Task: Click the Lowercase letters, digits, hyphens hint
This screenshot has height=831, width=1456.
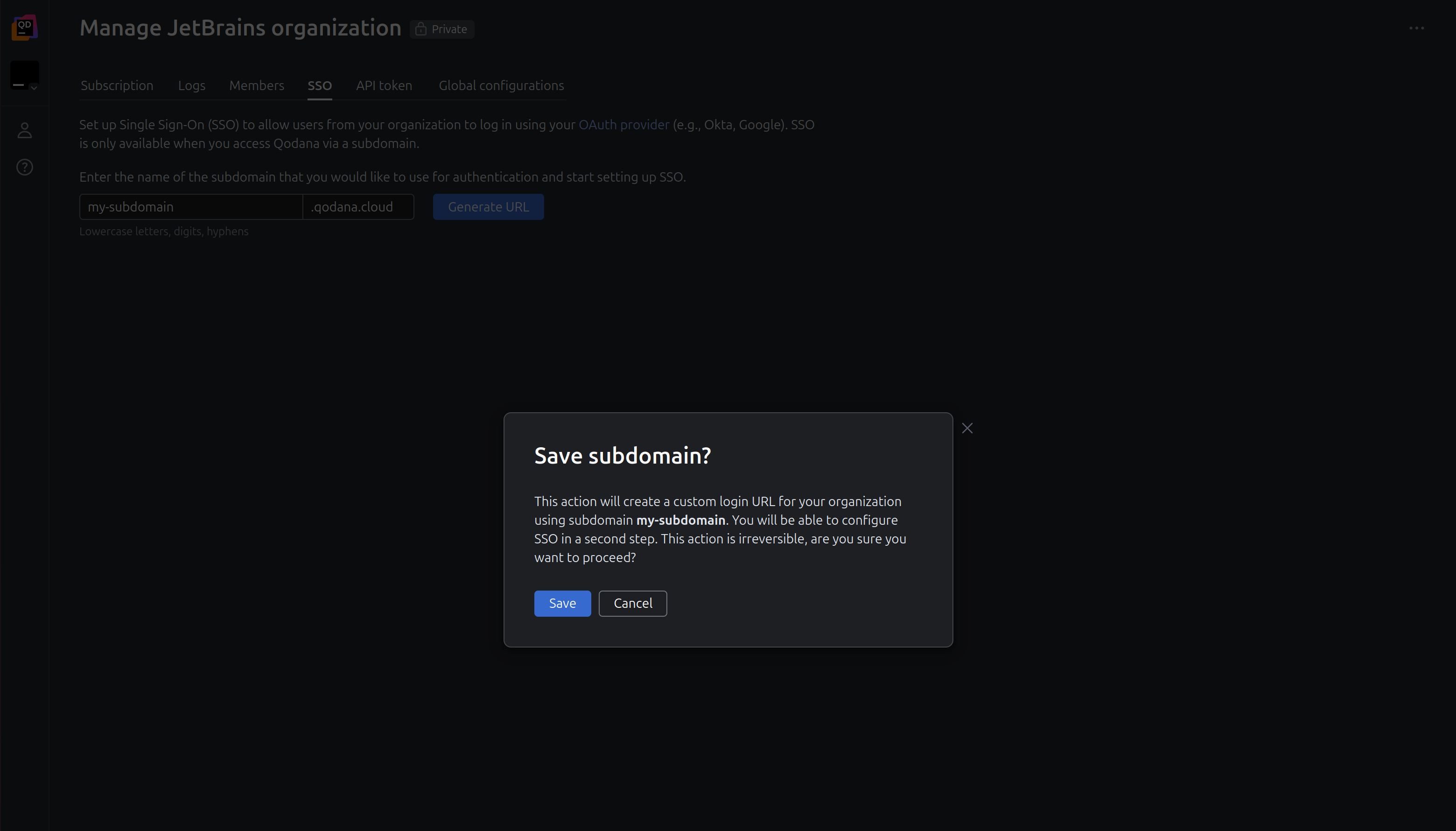Action: coord(164,231)
